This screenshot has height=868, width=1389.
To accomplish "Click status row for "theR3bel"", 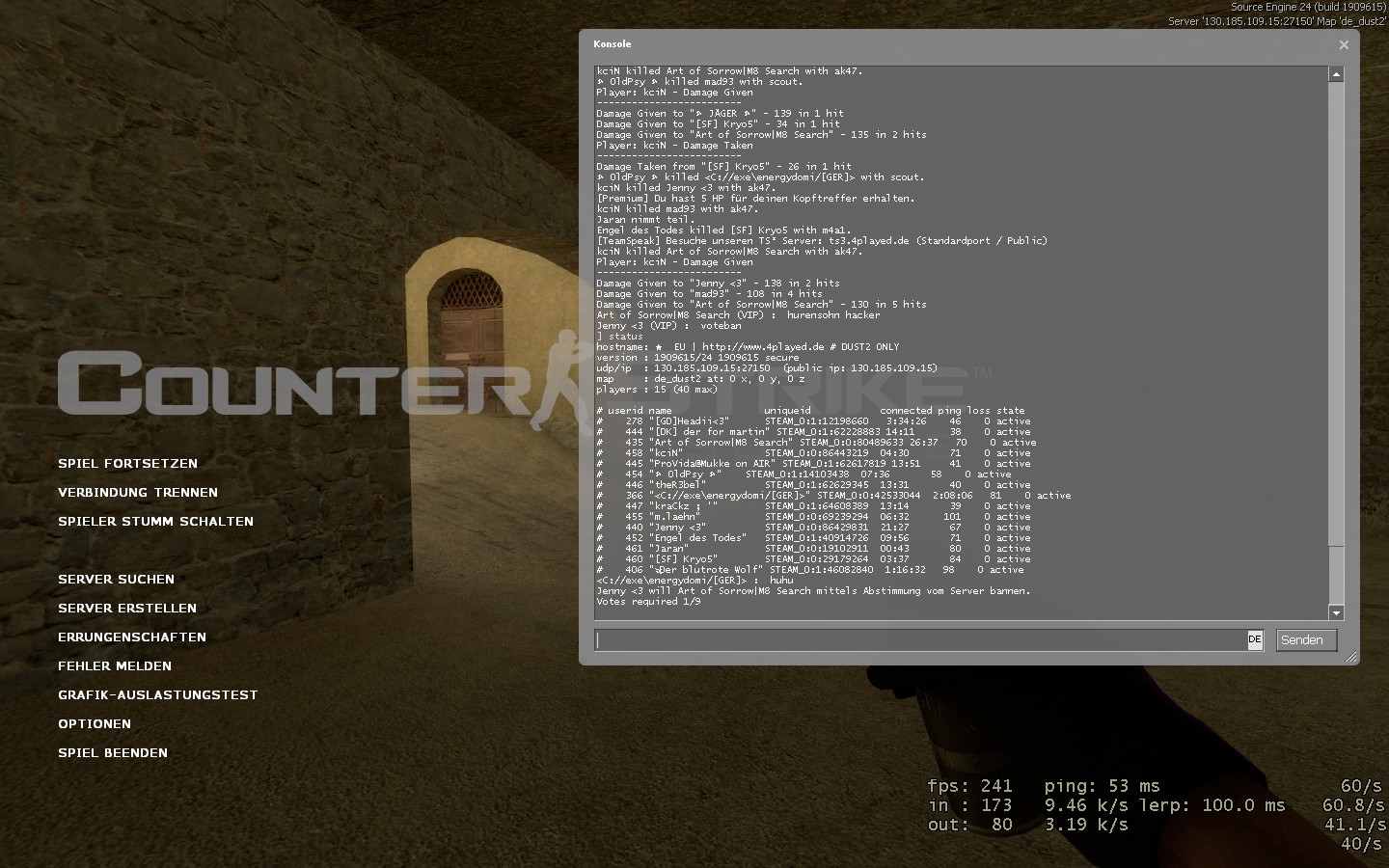I will tap(813, 485).
